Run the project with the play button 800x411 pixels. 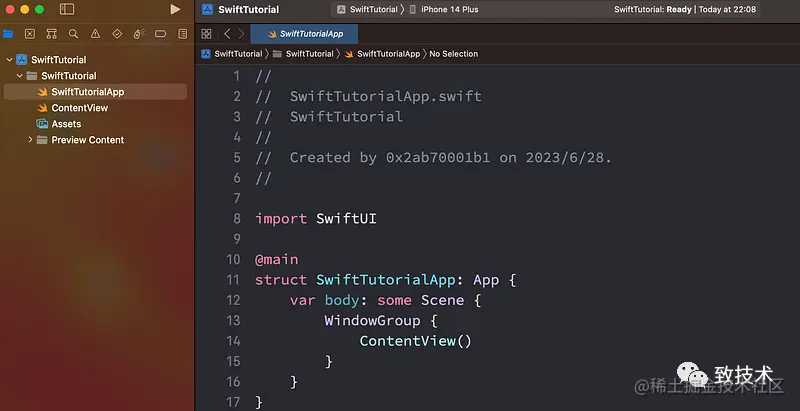coord(175,9)
